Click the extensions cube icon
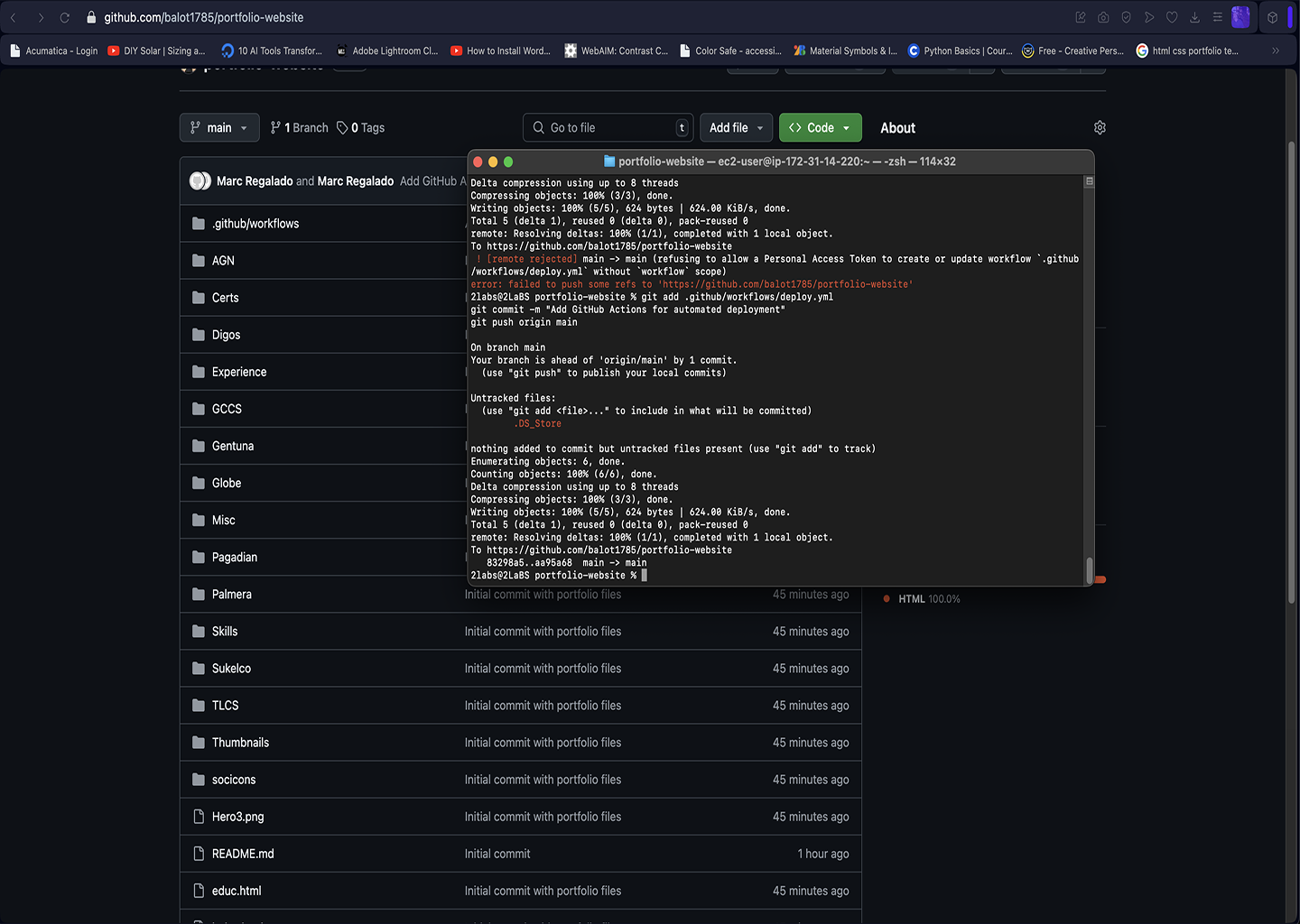The image size is (1300, 924). (1272, 17)
